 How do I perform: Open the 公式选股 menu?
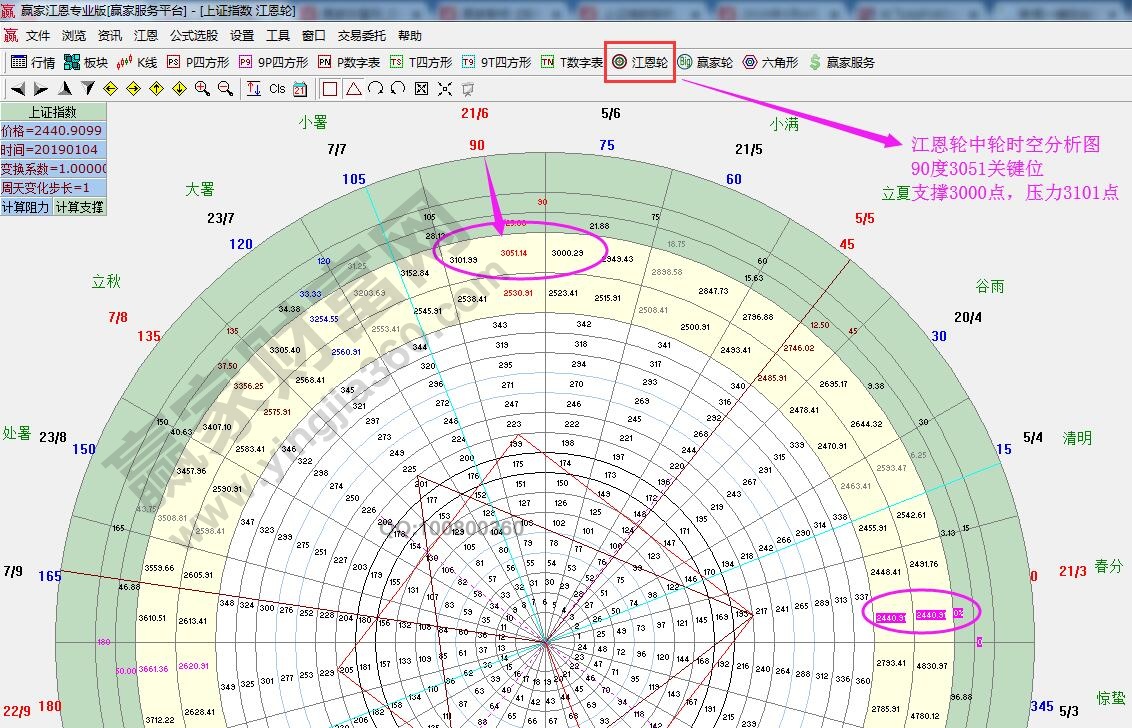pyautogui.click(x=193, y=35)
